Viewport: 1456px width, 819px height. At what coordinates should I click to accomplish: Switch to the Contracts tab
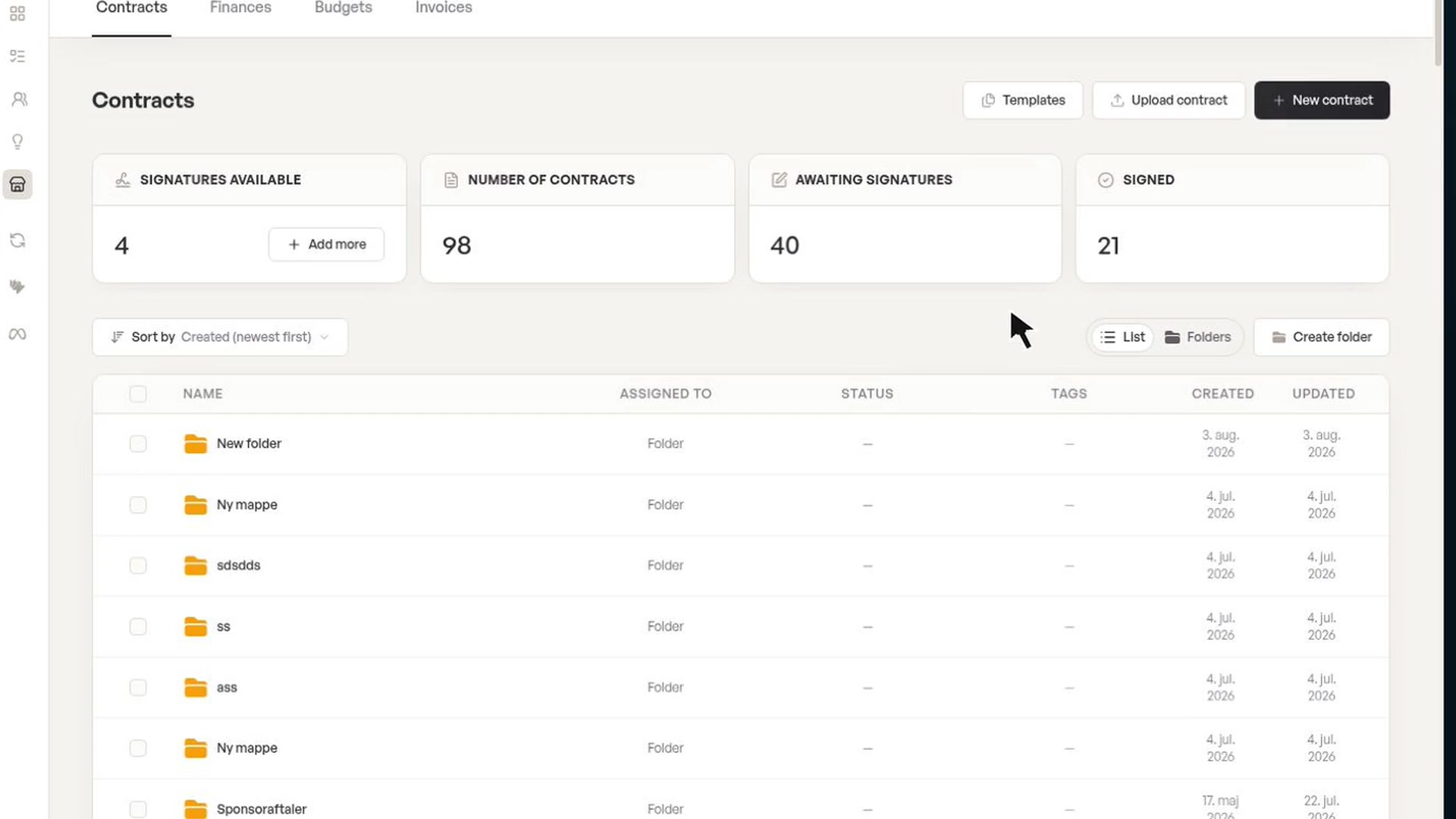click(x=131, y=9)
